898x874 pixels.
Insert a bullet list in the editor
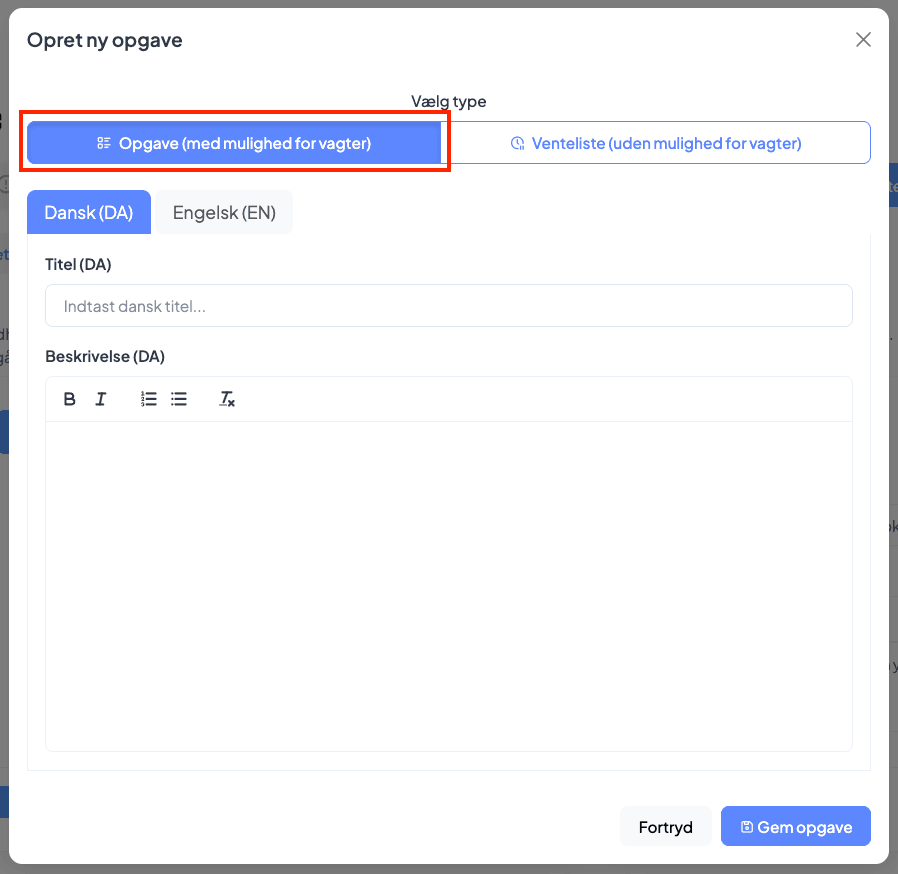coord(178,398)
